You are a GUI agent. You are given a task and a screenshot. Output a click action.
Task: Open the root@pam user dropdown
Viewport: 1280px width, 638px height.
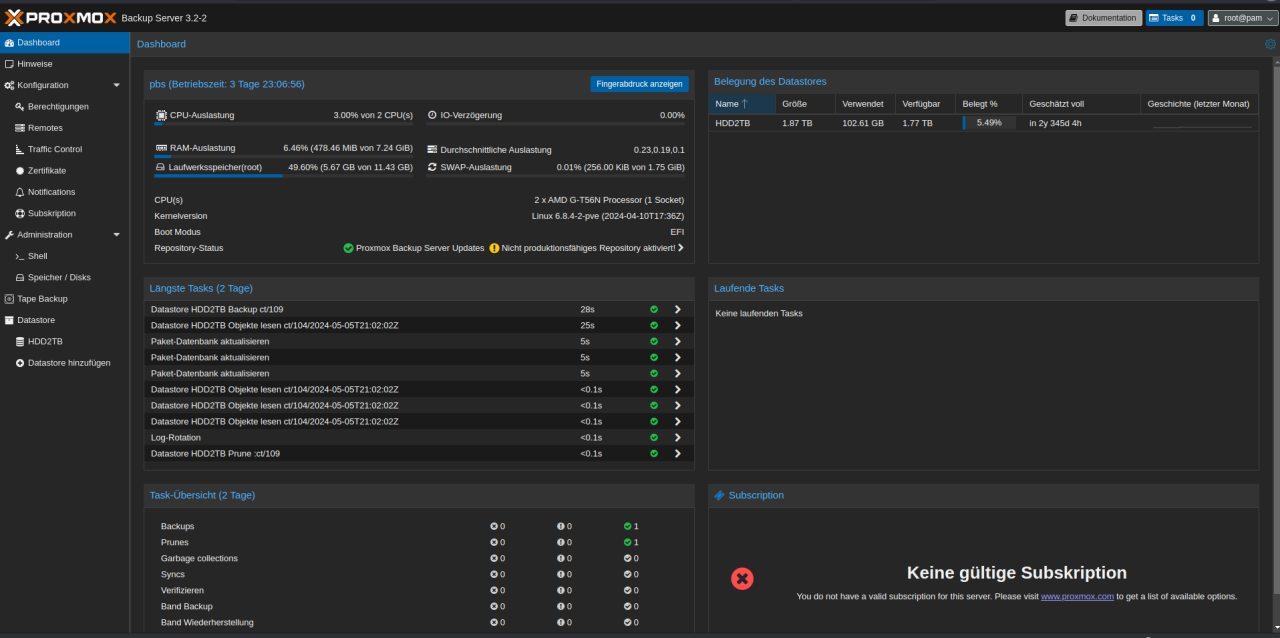[x=1243, y=18]
